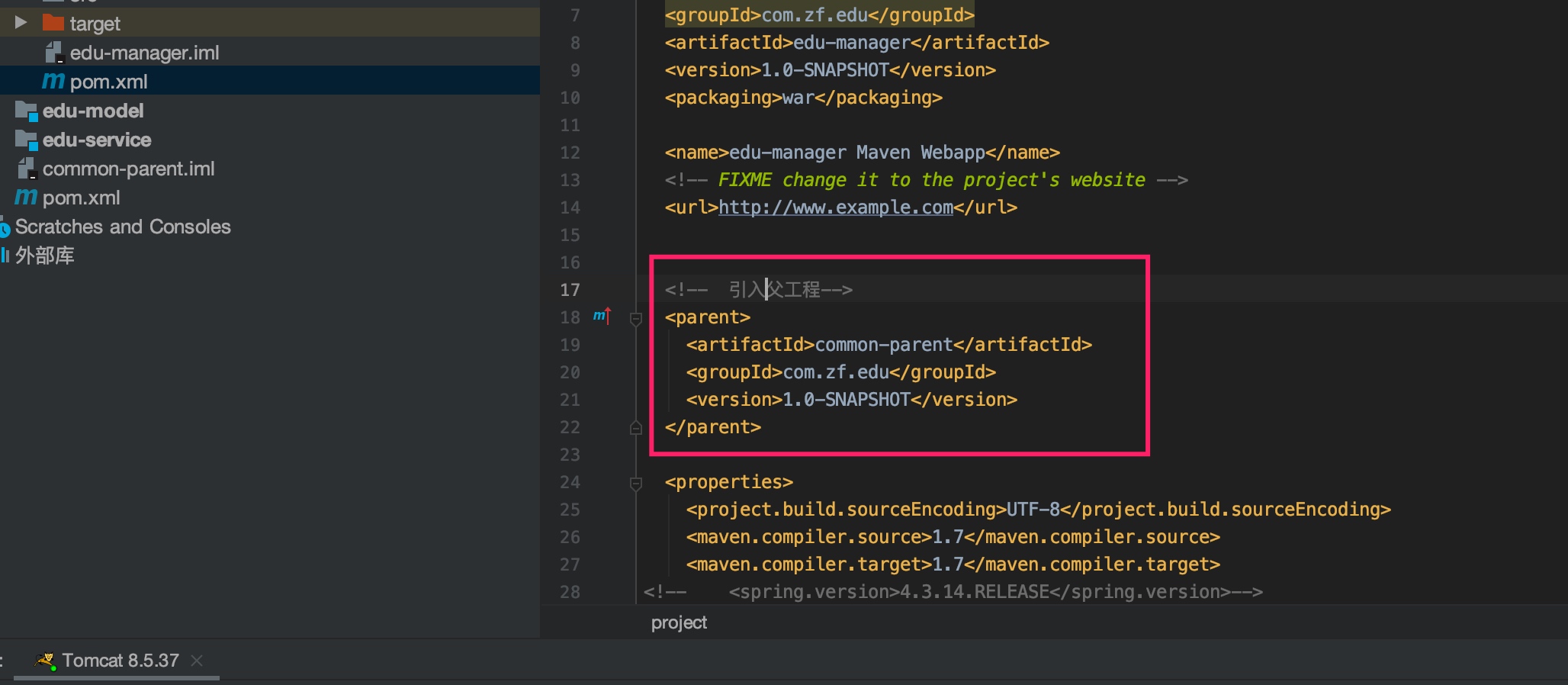Select the edu-manager.iml file name
The width and height of the screenshot is (1568, 685).
tap(145, 53)
